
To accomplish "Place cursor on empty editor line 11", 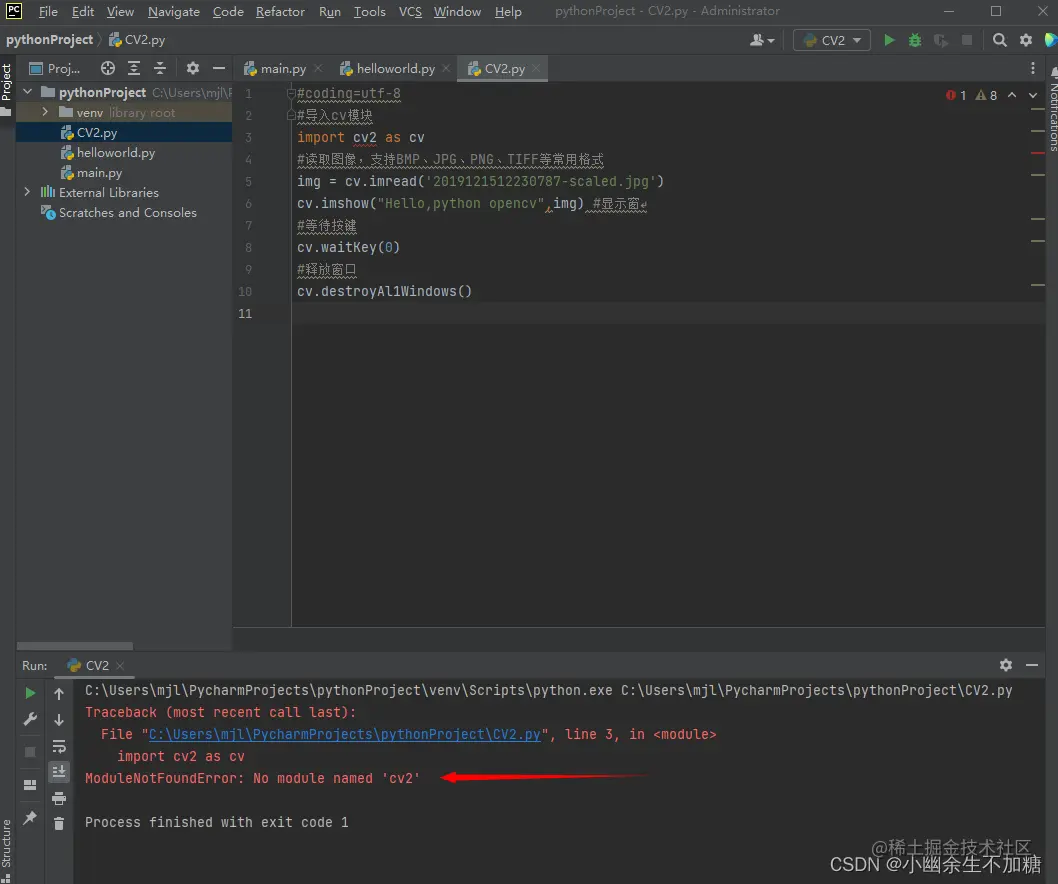I will coord(668,314).
